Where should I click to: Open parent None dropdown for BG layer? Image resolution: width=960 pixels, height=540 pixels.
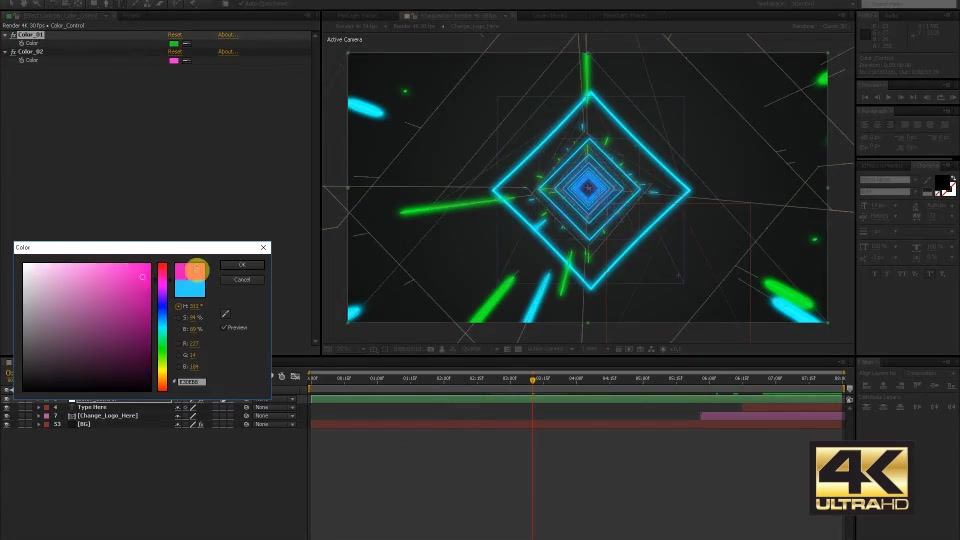coord(274,424)
